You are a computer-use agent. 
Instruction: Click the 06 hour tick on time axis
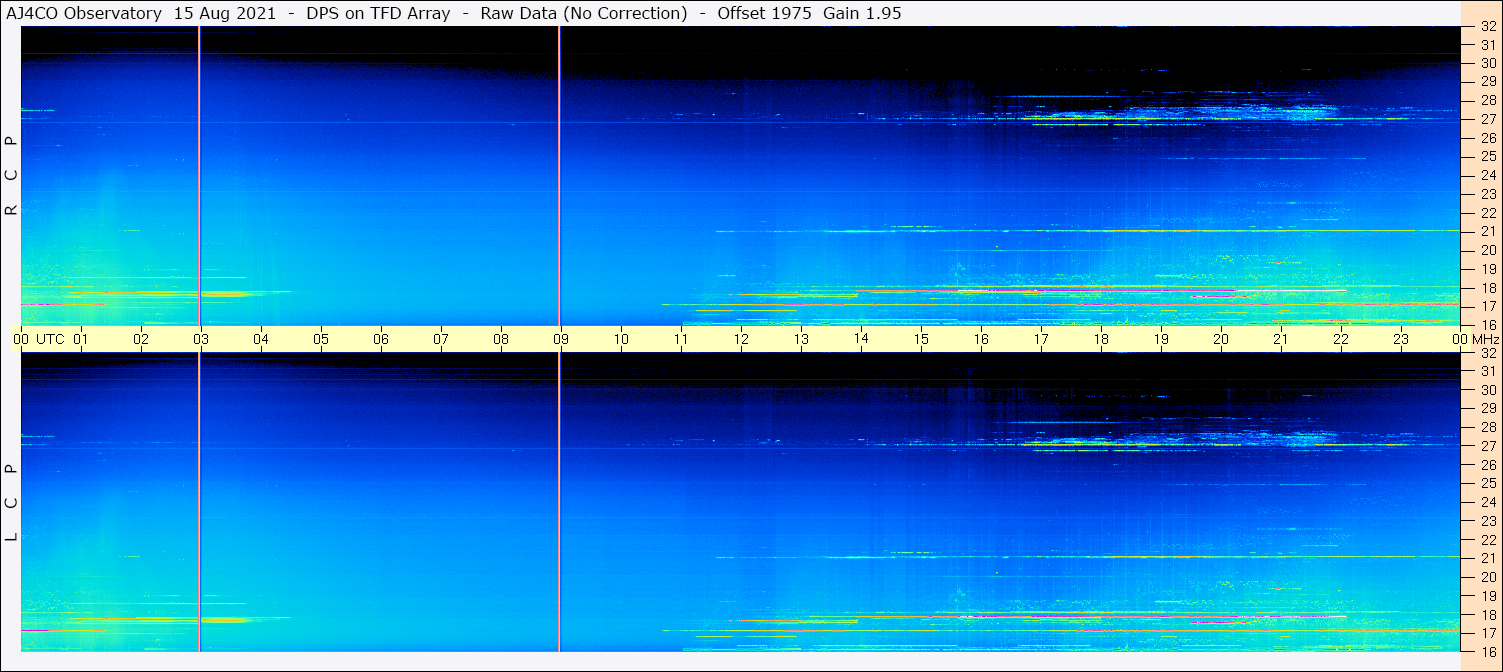(x=381, y=339)
